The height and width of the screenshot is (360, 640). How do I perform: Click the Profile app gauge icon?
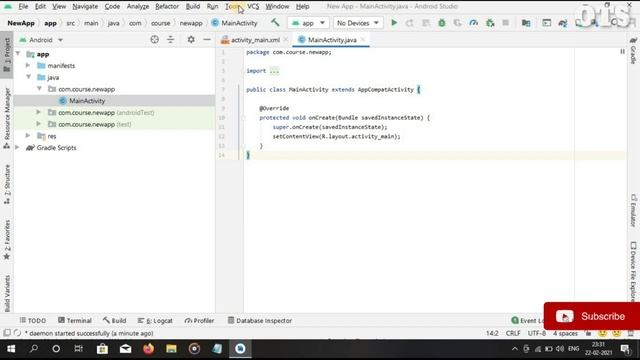tap(473, 23)
